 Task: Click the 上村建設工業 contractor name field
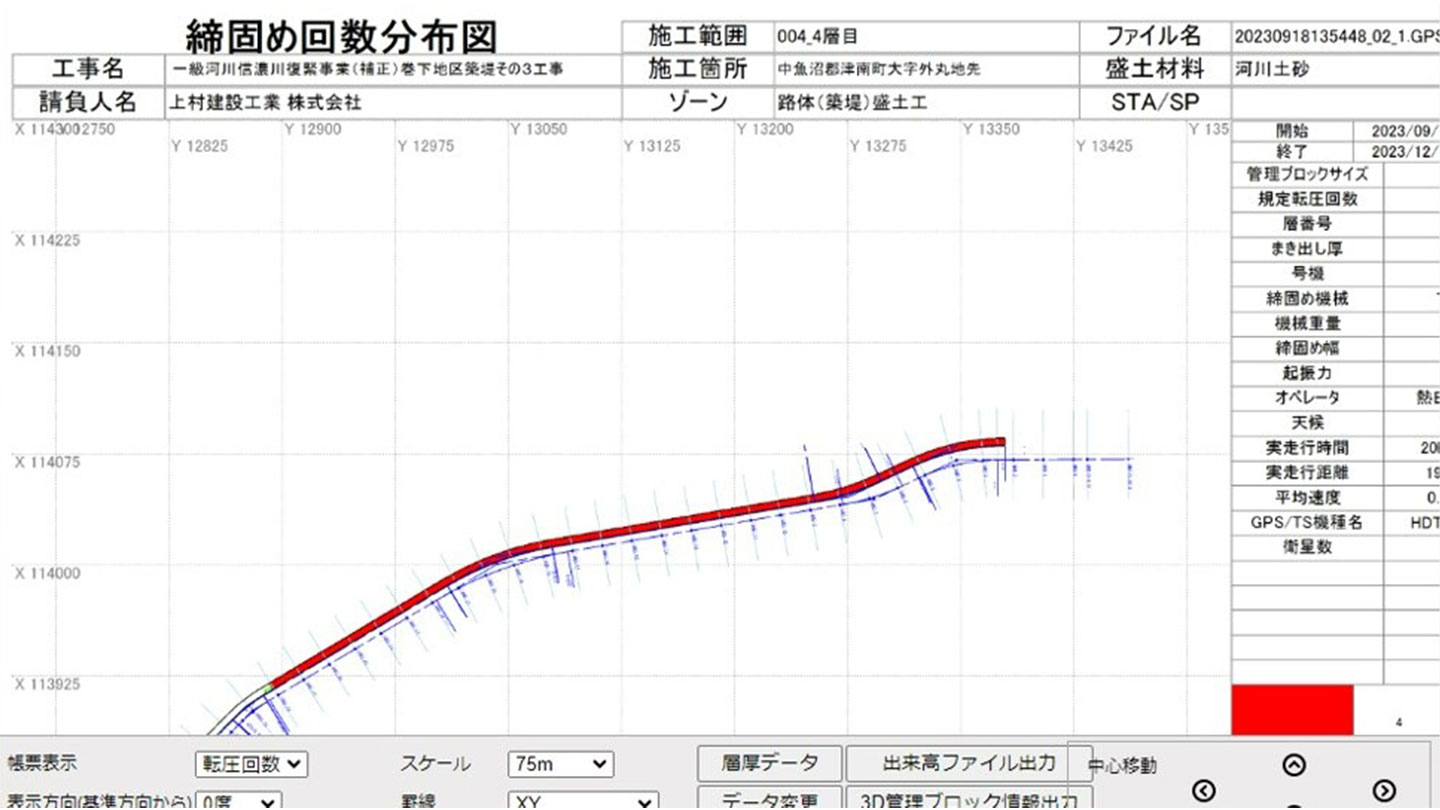click(x=392, y=103)
